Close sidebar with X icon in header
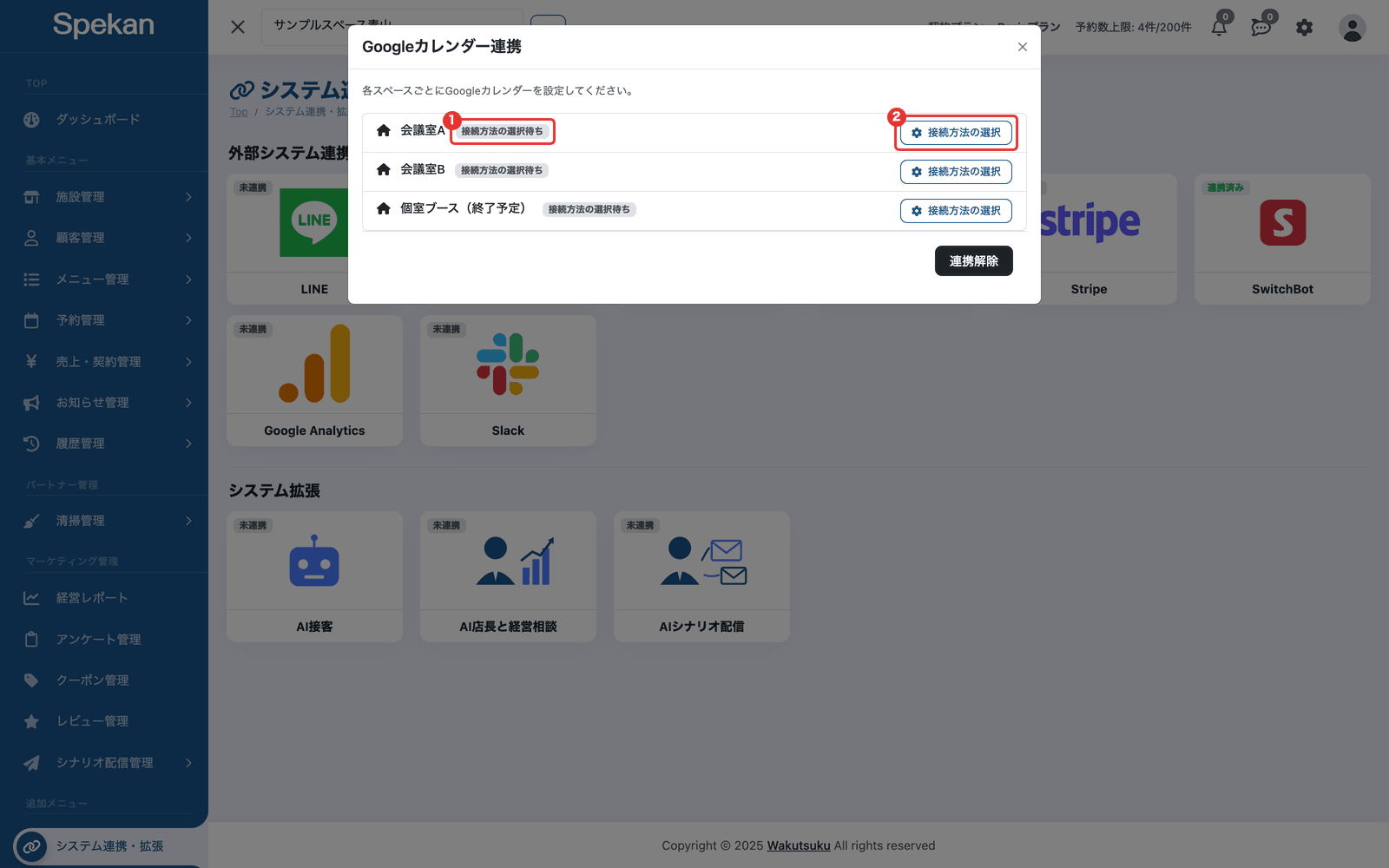The height and width of the screenshot is (868, 1389). pyautogui.click(x=238, y=27)
